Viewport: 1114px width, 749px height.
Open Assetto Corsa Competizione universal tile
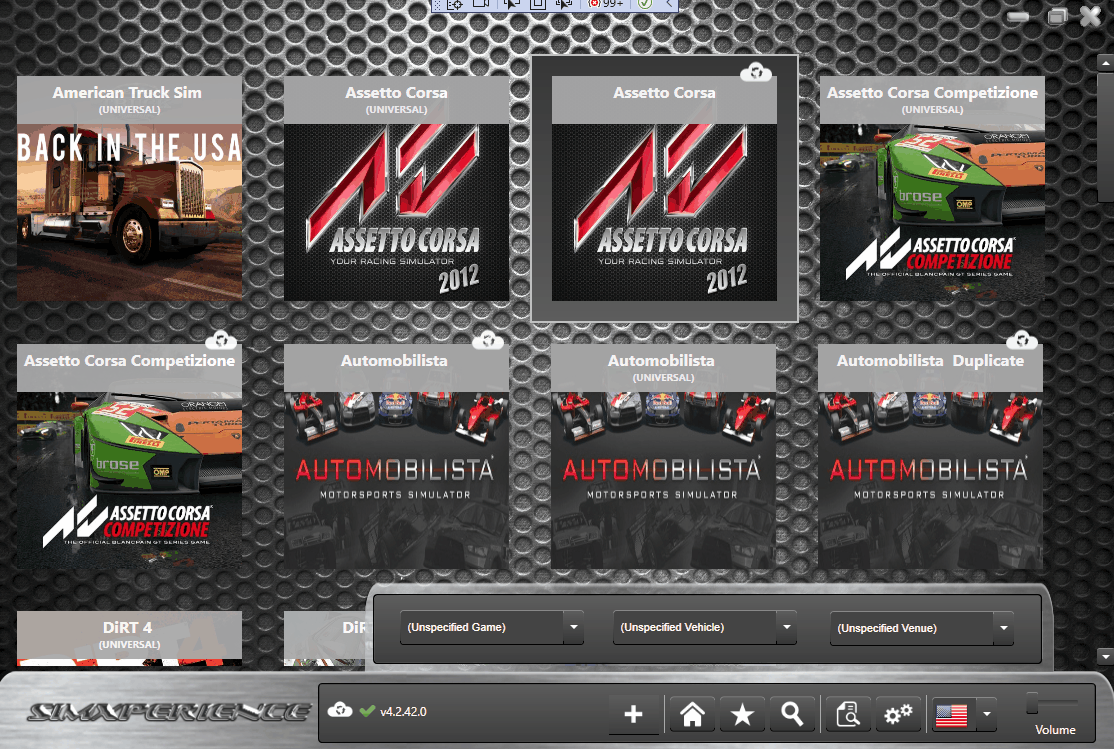tap(932, 189)
